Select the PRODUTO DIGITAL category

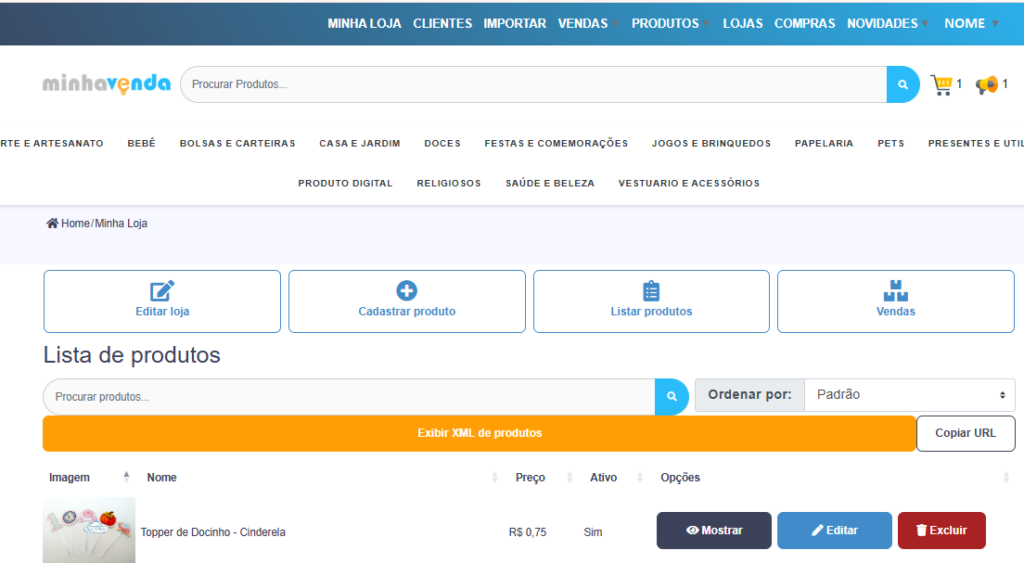345,183
